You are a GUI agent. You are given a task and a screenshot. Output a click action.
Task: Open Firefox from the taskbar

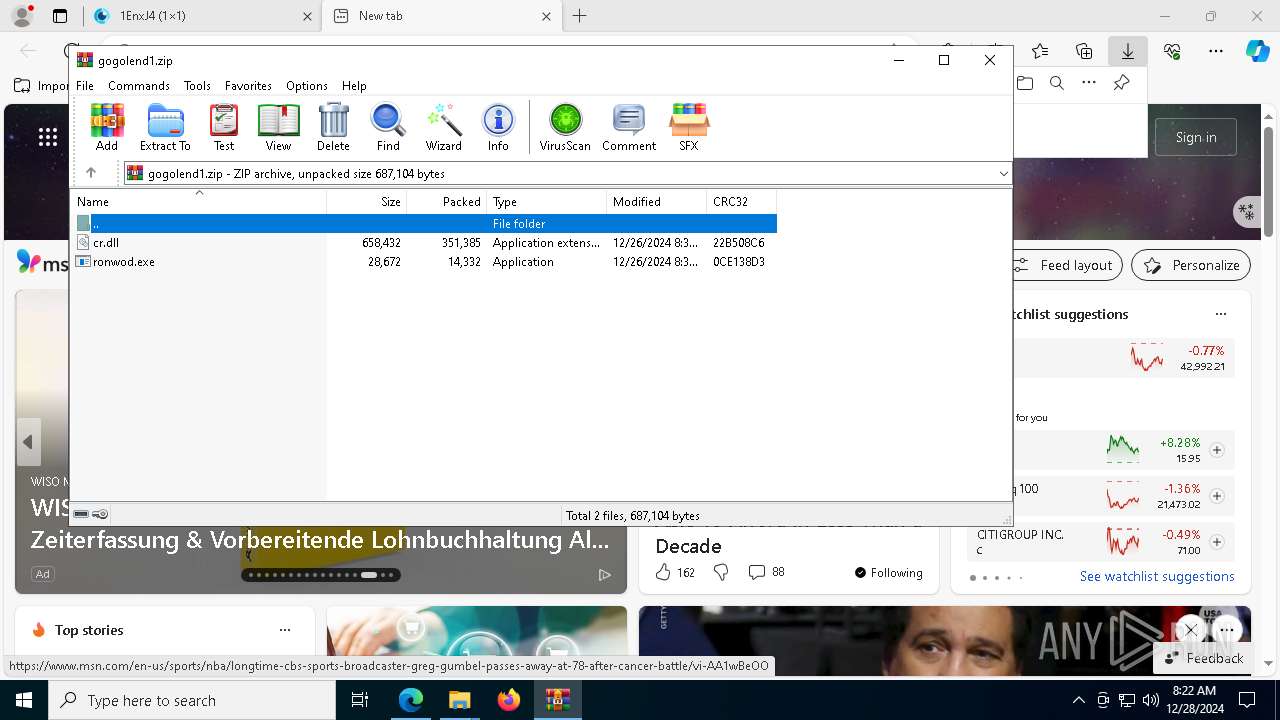(509, 700)
